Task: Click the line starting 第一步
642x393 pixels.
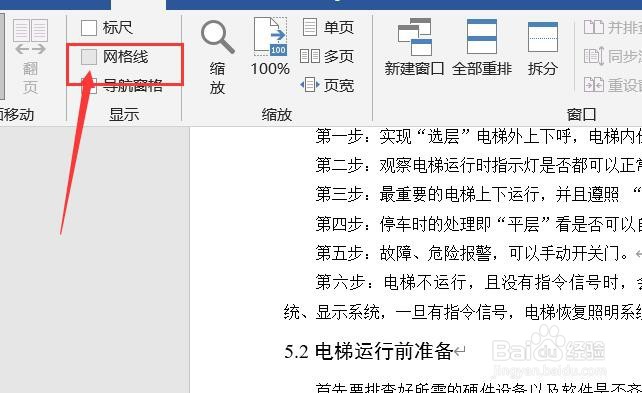Action: [x=478, y=136]
